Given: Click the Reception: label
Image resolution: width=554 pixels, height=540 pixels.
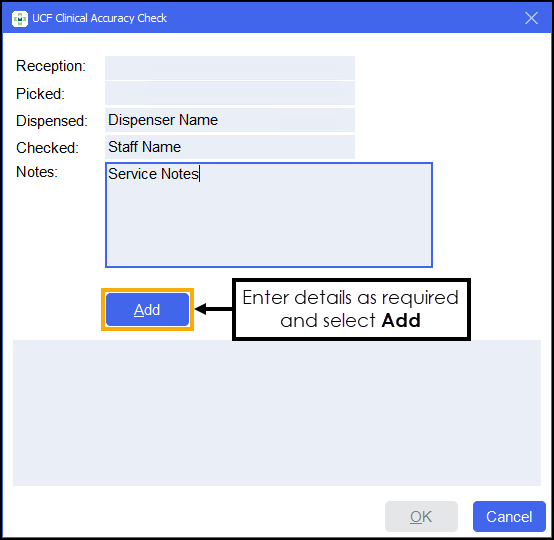Looking at the screenshot, I should pyautogui.click(x=51, y=66).
